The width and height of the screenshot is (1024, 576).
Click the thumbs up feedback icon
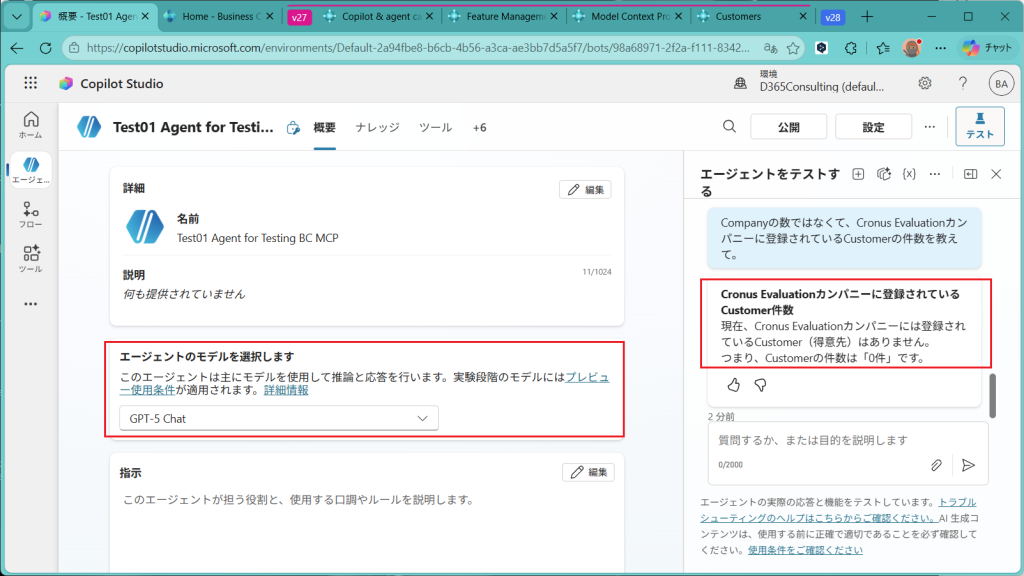coord(734,384)
